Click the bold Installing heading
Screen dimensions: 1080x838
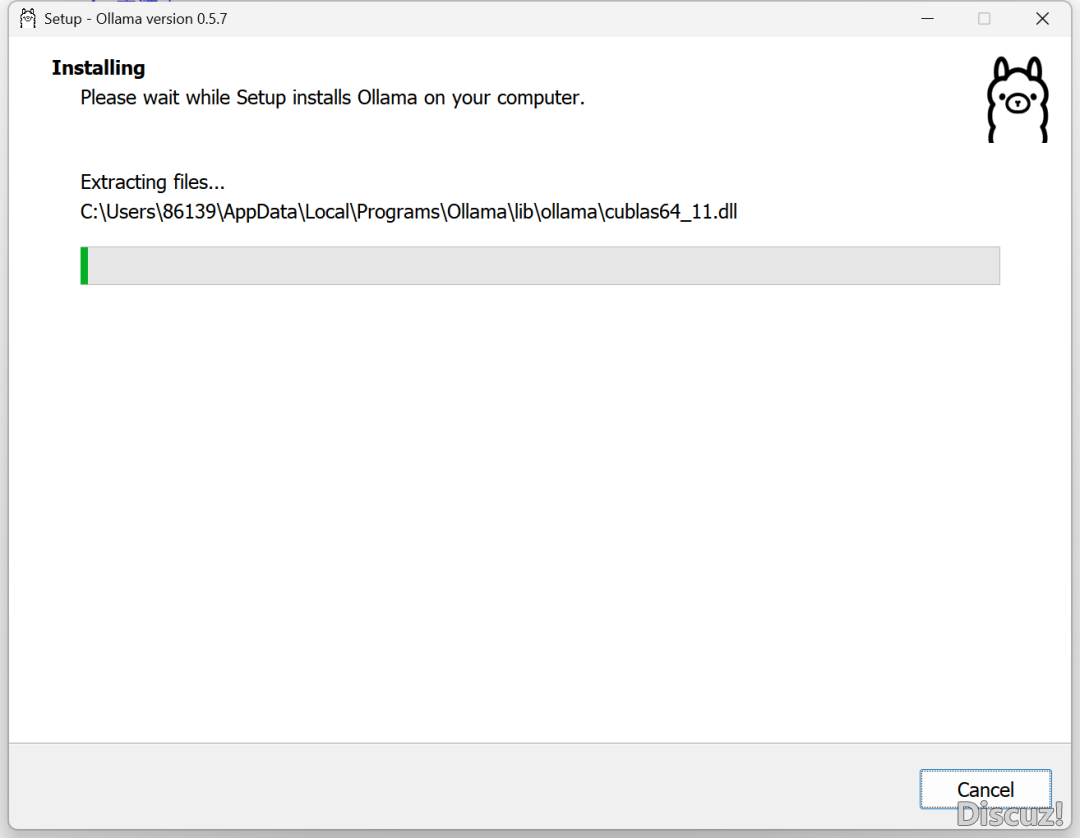(x=98, y=68)
